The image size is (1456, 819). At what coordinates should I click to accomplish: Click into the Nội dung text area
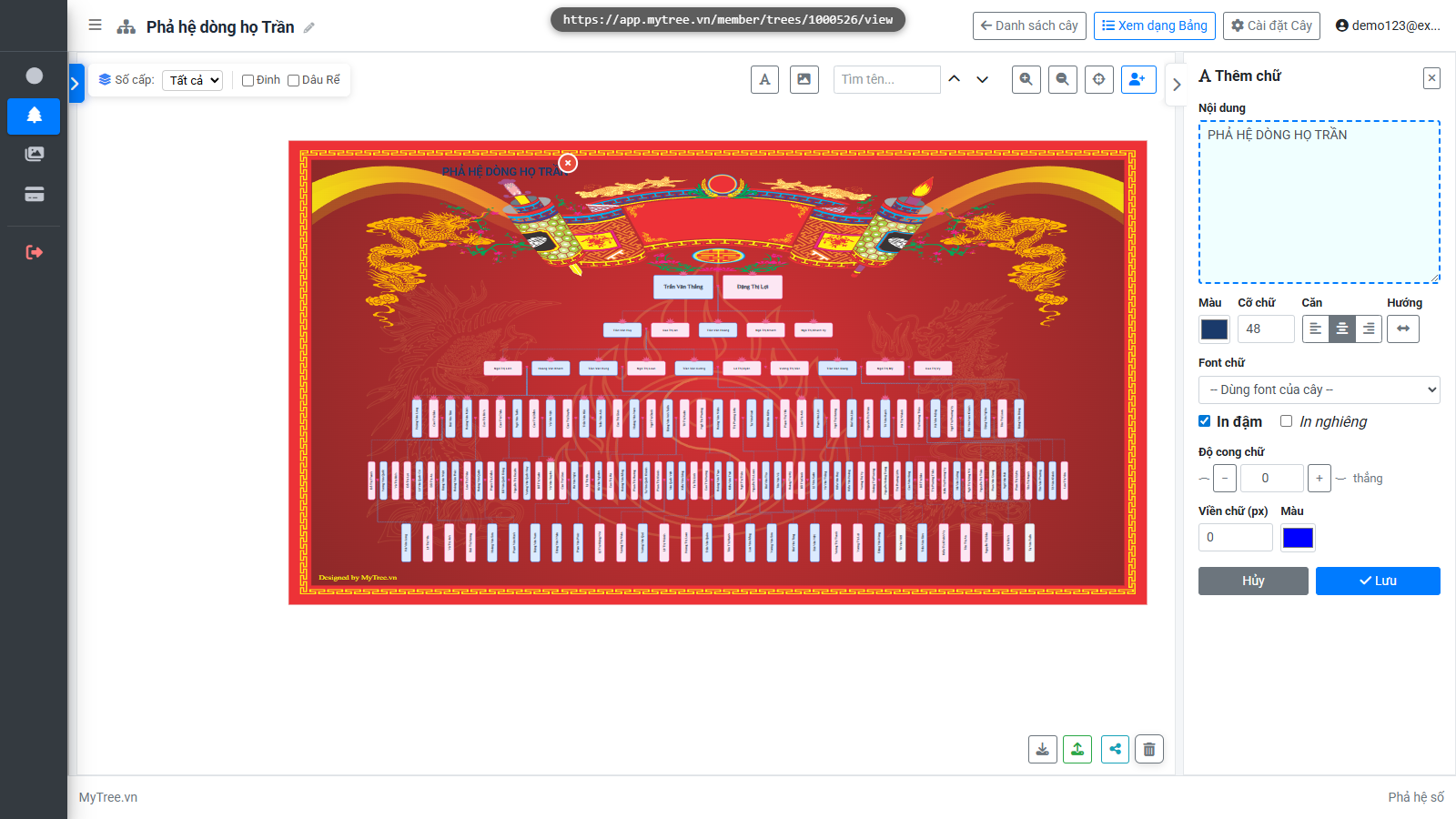[1319, 202]
